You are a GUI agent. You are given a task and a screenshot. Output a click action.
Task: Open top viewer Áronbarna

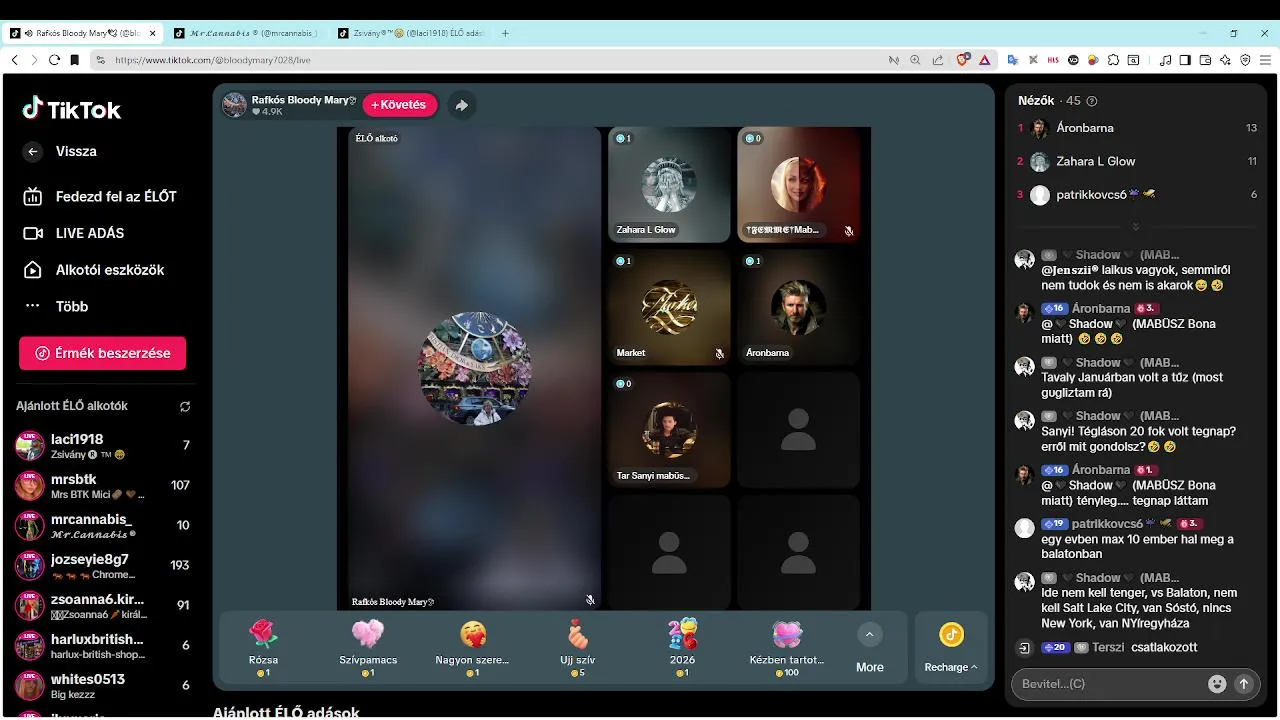point(1137,128)
